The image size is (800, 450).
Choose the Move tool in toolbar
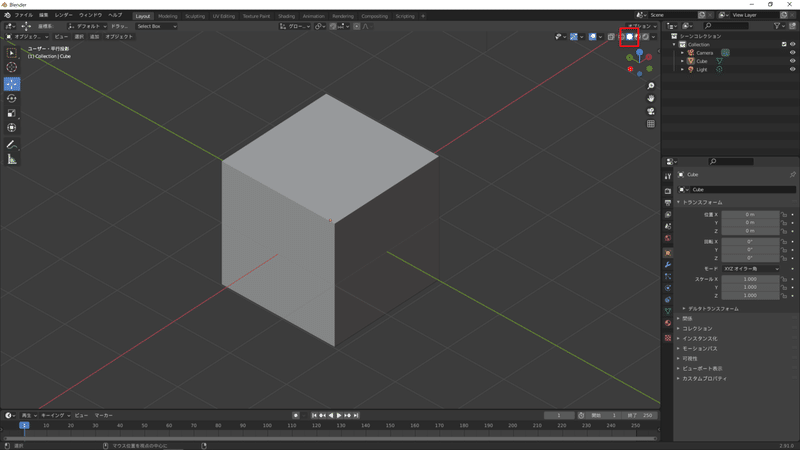pos(12,84)
